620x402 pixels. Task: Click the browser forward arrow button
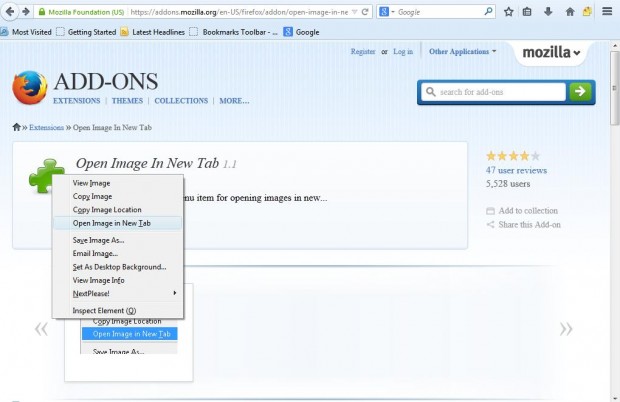coord(26,12)
